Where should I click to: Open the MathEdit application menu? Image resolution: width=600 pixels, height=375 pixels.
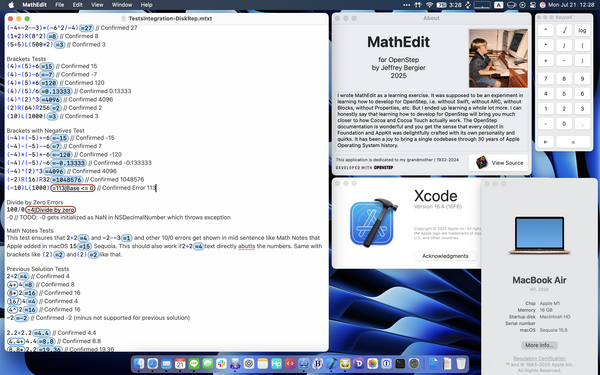(34, 5)
